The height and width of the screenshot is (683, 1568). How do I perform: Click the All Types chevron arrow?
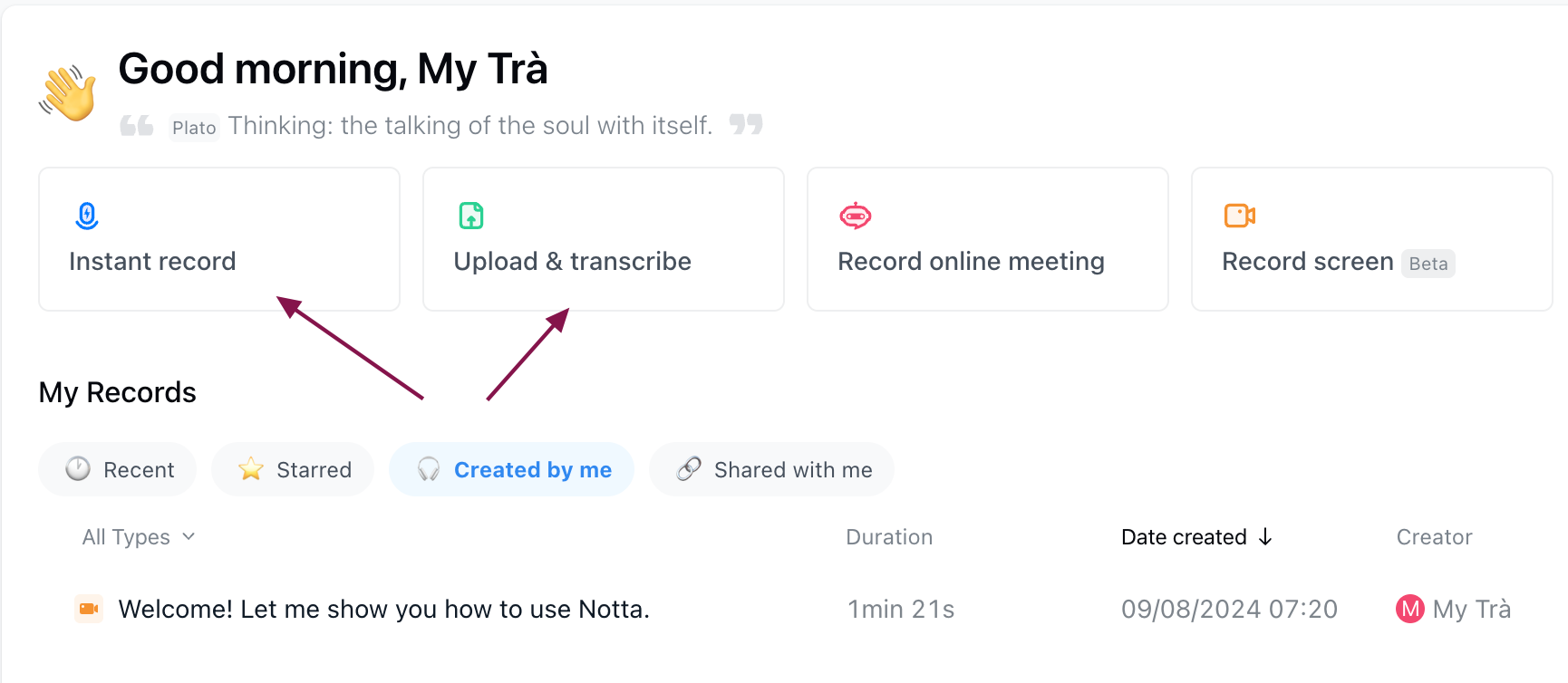click(x=189, y=536)
